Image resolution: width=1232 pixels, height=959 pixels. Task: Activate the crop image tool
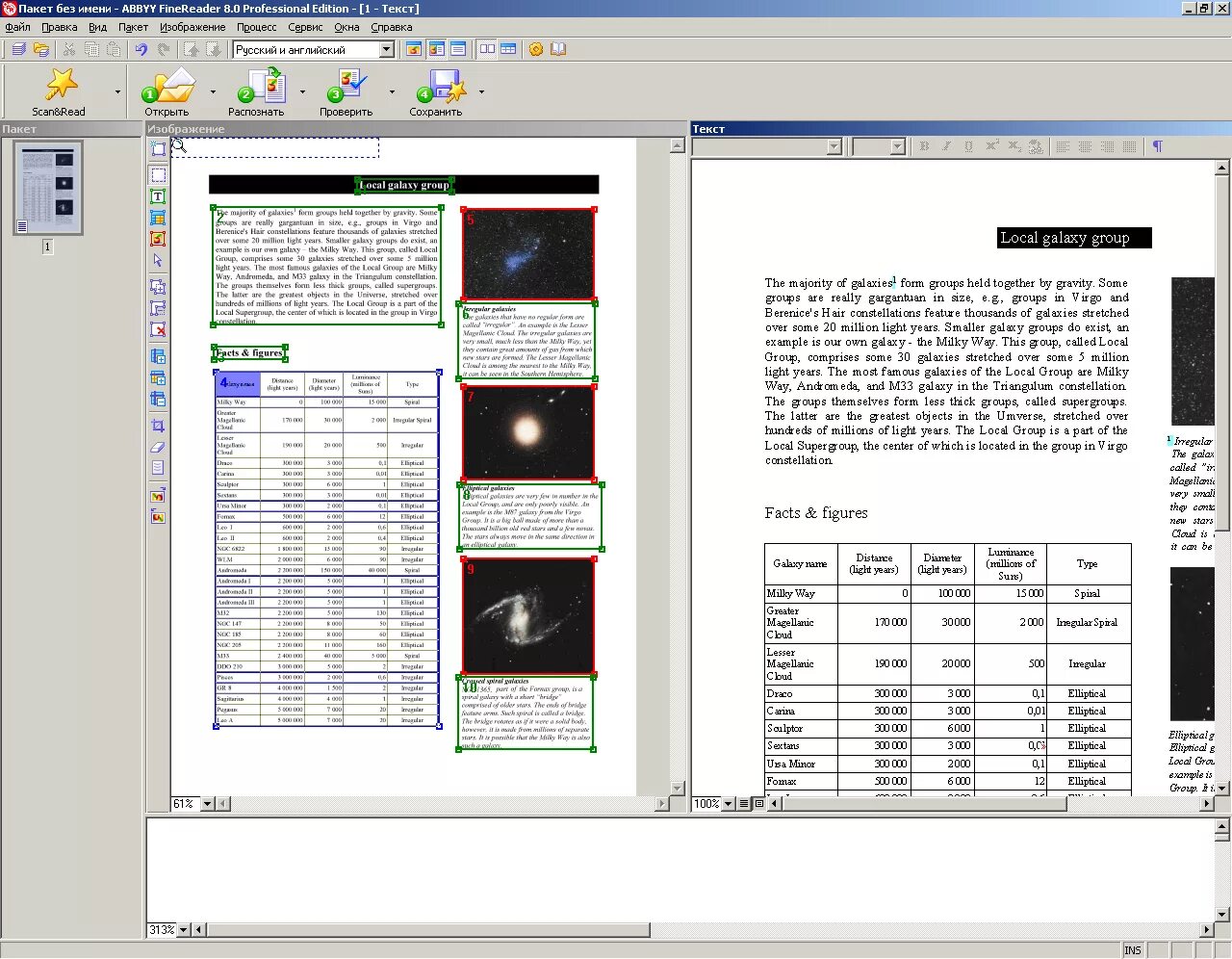point(158,426)
